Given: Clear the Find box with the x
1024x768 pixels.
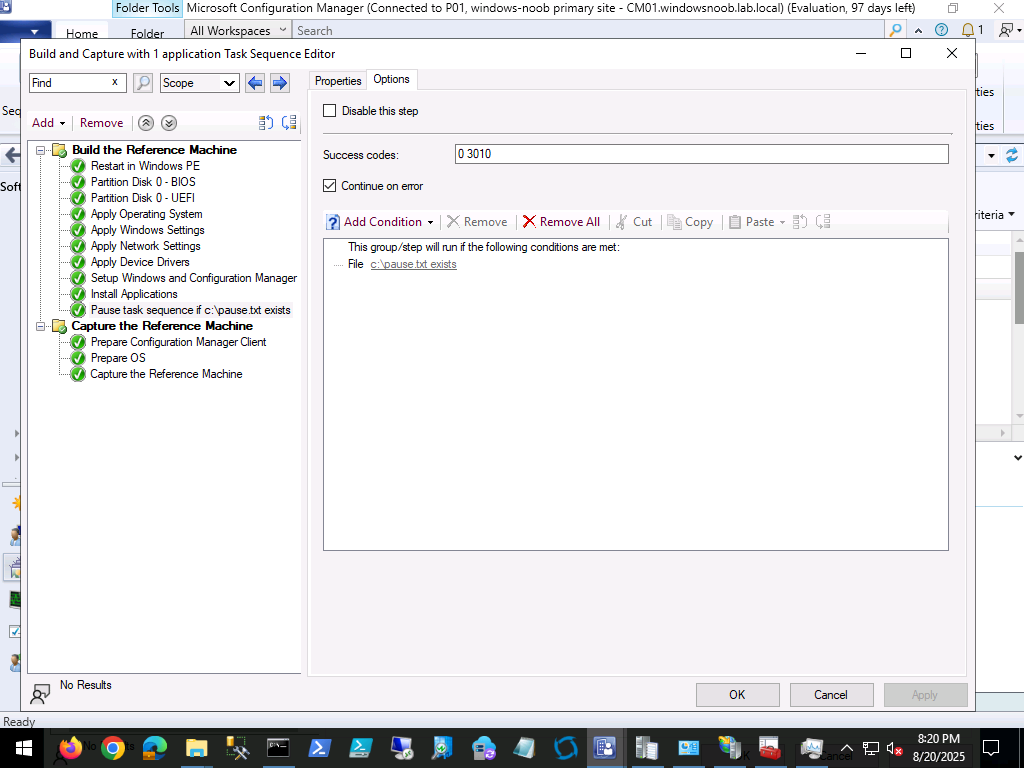Looking at the screenshot, I should click(x=115, y=82).
